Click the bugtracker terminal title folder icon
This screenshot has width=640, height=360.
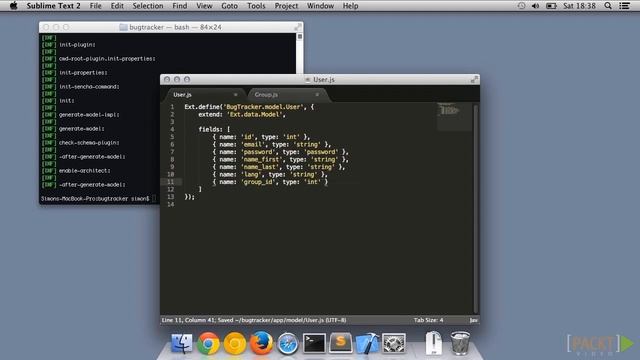(123, 27)
